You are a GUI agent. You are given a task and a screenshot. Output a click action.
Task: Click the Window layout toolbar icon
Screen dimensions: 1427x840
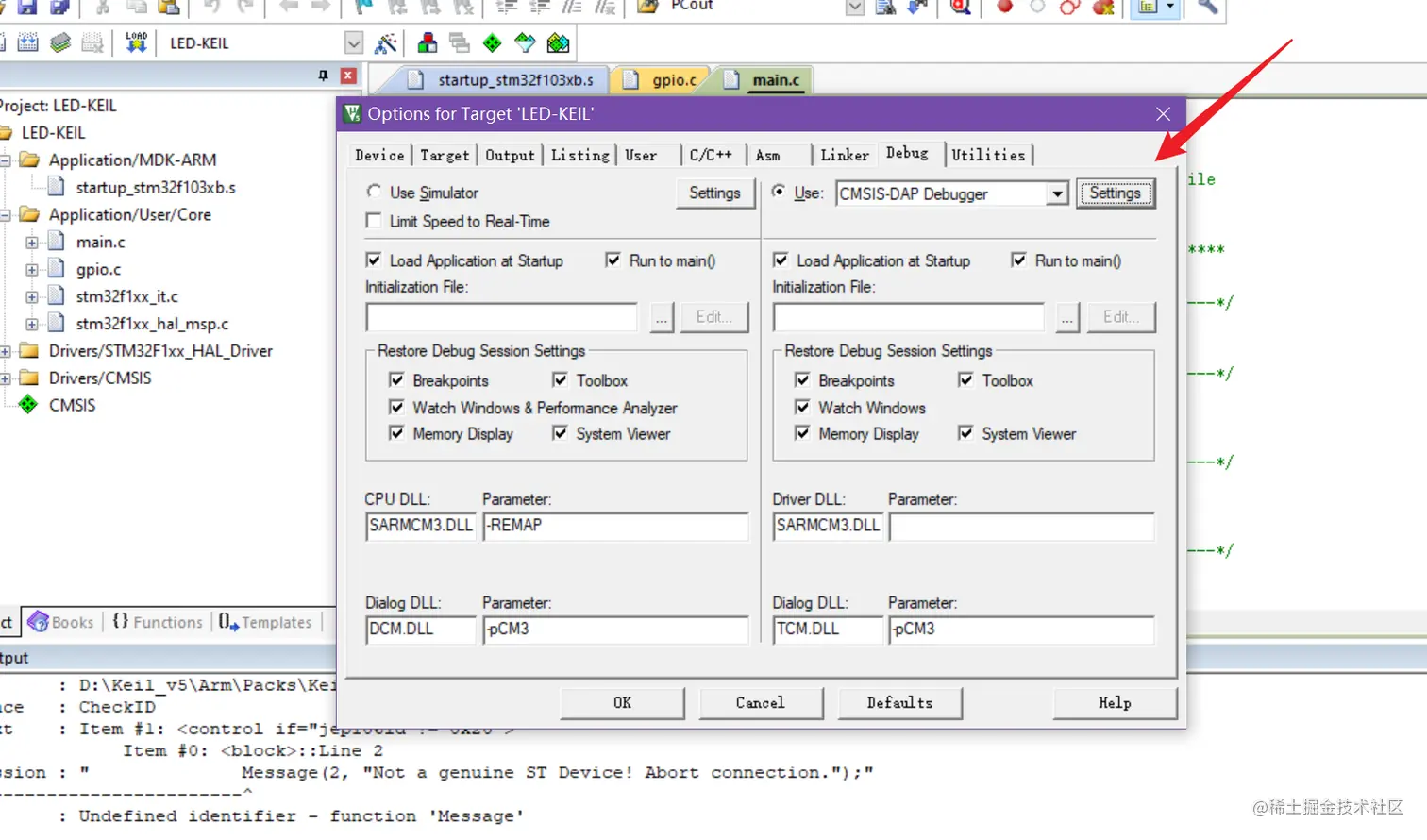(x=1148, y=7)
